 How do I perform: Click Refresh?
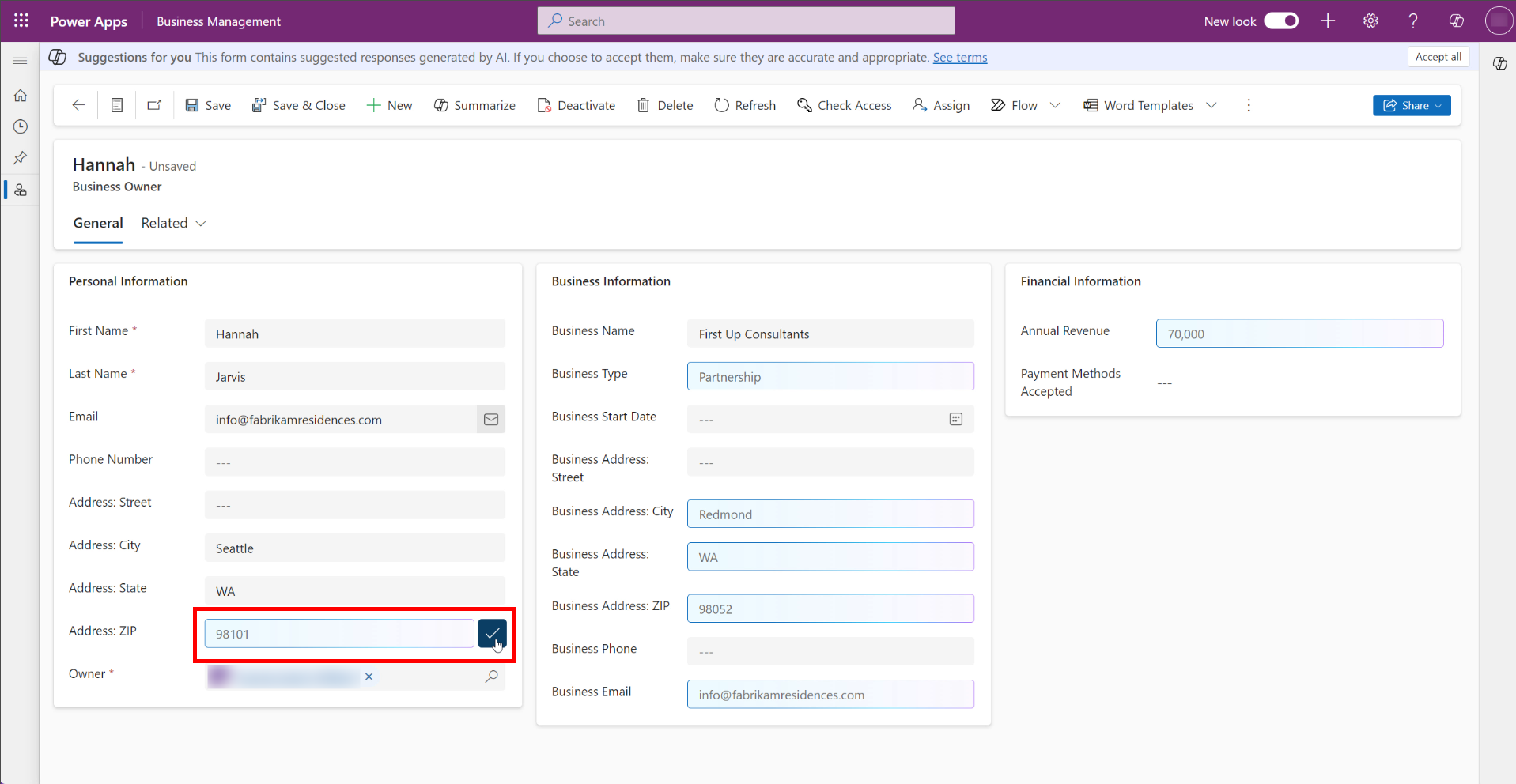(x=745, y=105)
